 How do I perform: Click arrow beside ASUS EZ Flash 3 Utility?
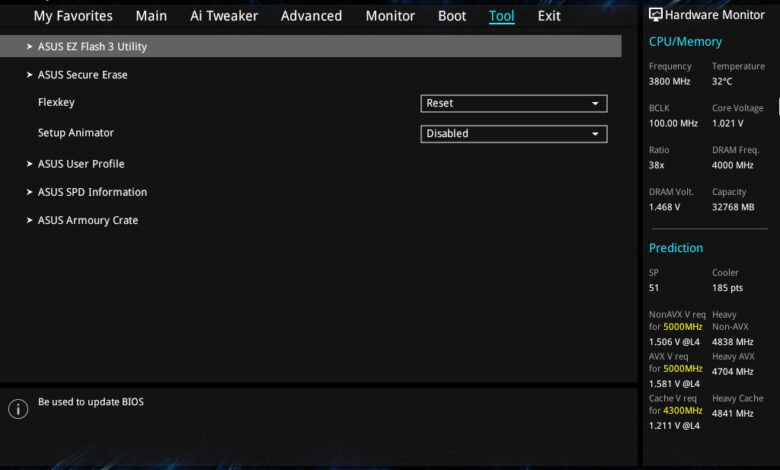29,46
